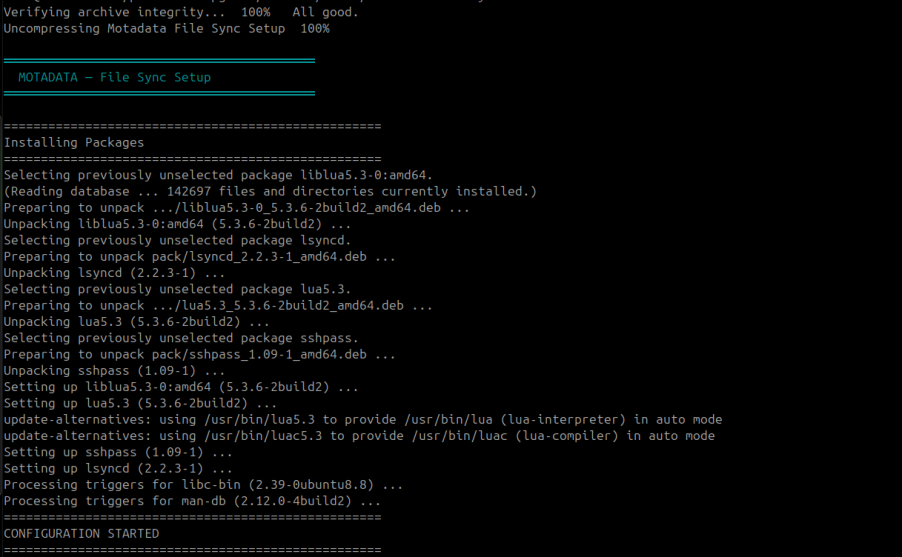Screen dimensions: 902x557
Task: Click 'Processing triggers for man-db' line
Action: (192, 501)
